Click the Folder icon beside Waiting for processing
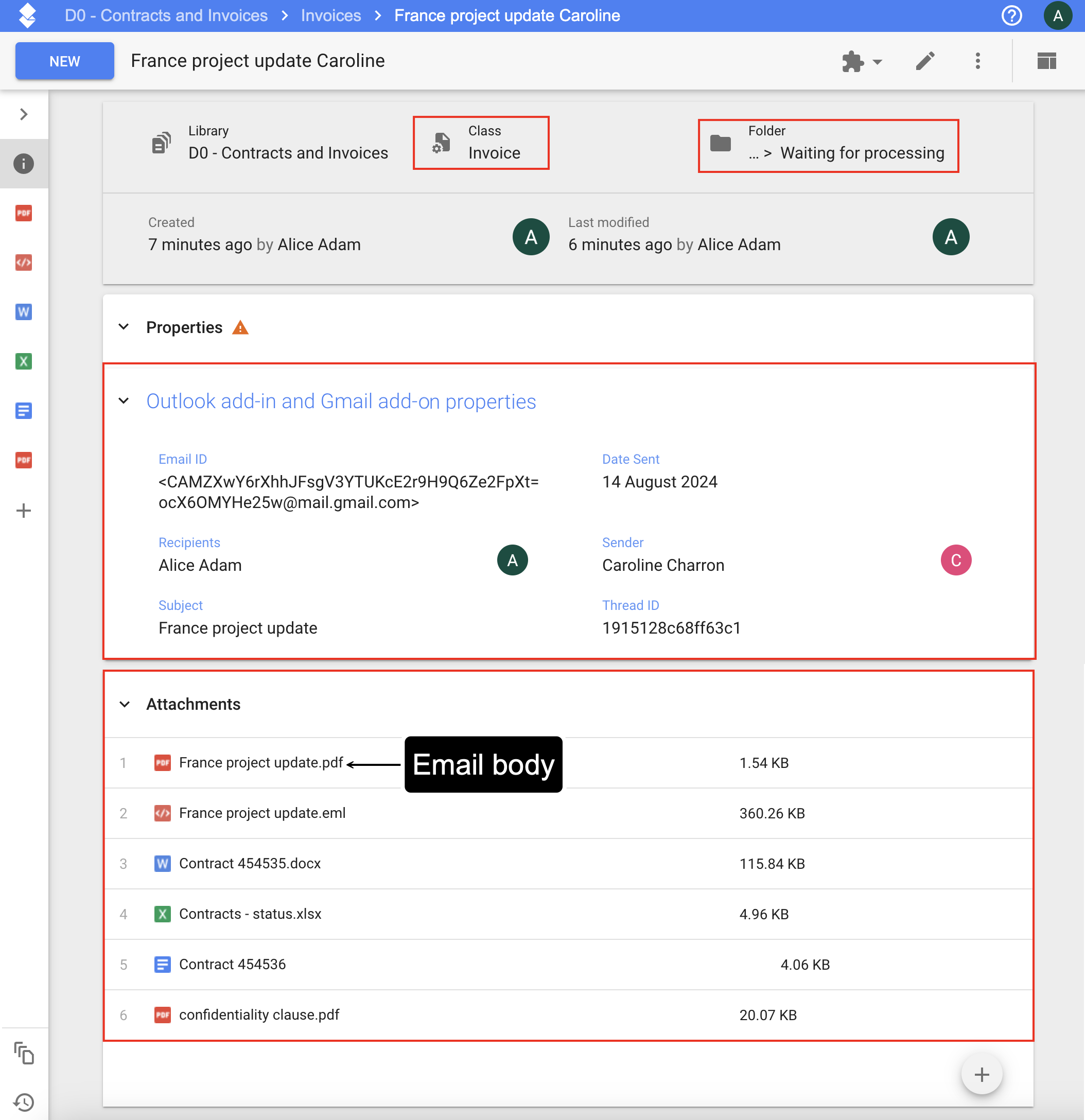 pos(721,143)
